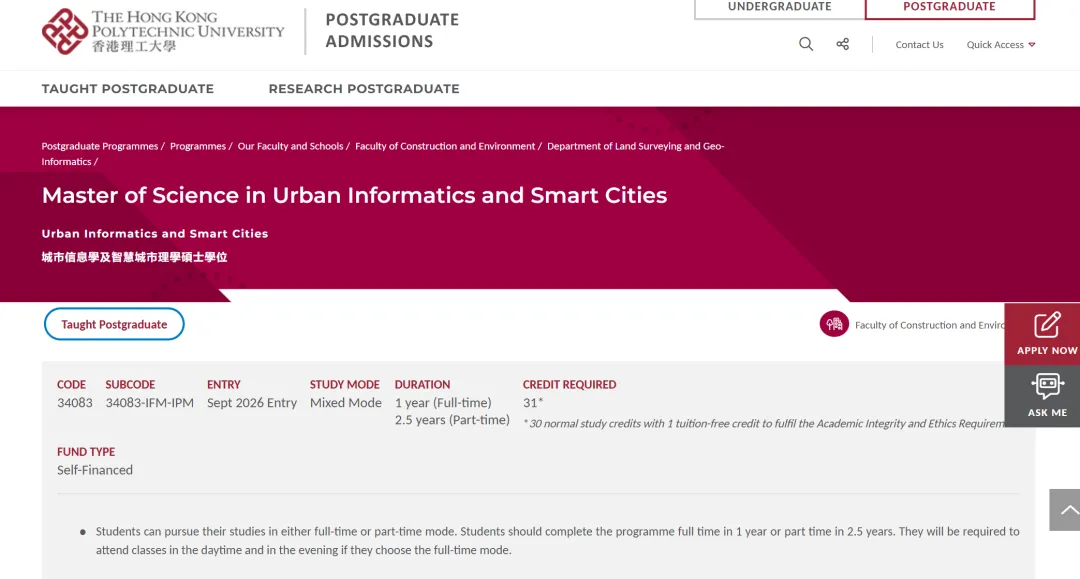Open Department of Land Surveying breadcrumb
The width and height of the screenshot is (1080, 579).
[635, 146]
